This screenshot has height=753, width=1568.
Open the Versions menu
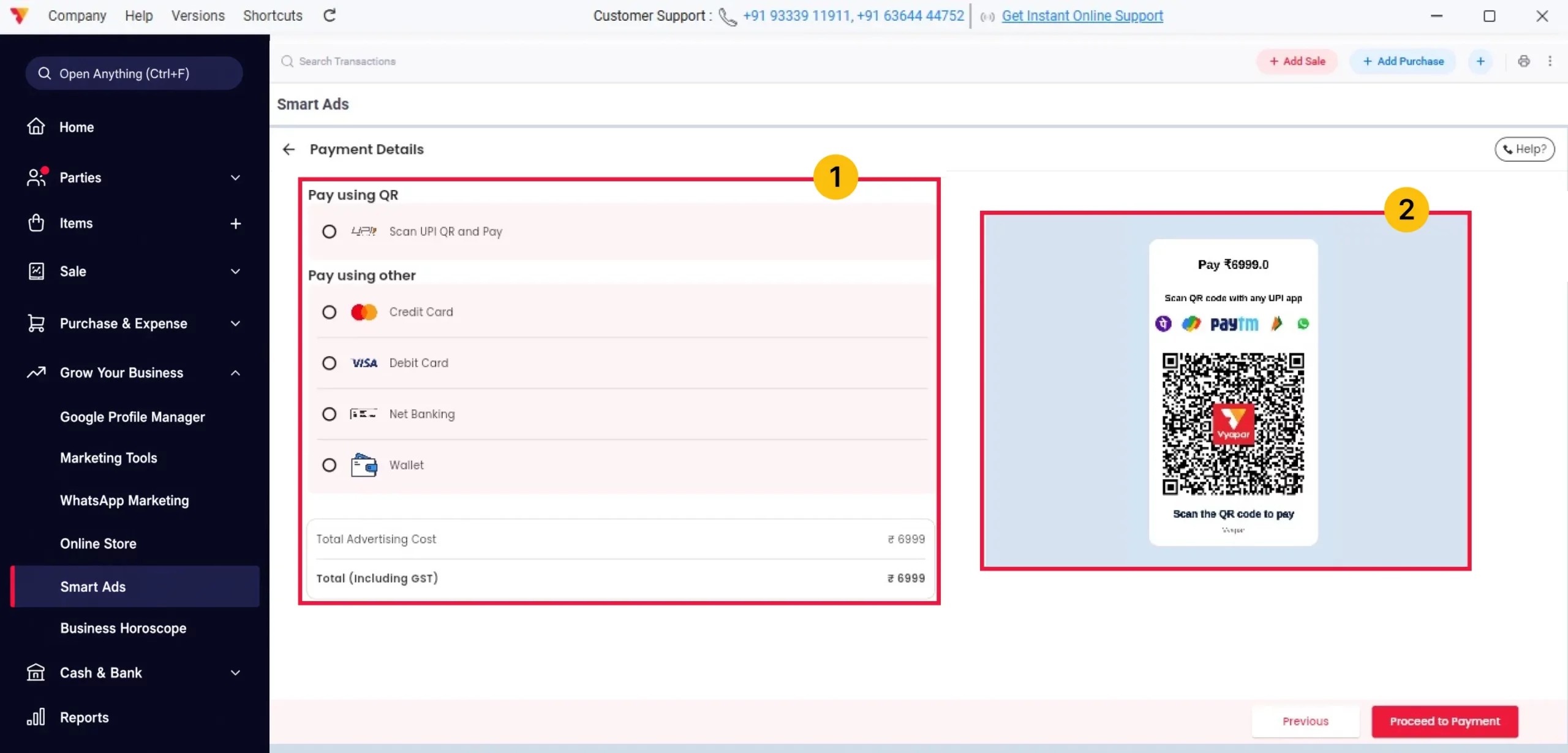pyautogui.click(x=198, y=16)
